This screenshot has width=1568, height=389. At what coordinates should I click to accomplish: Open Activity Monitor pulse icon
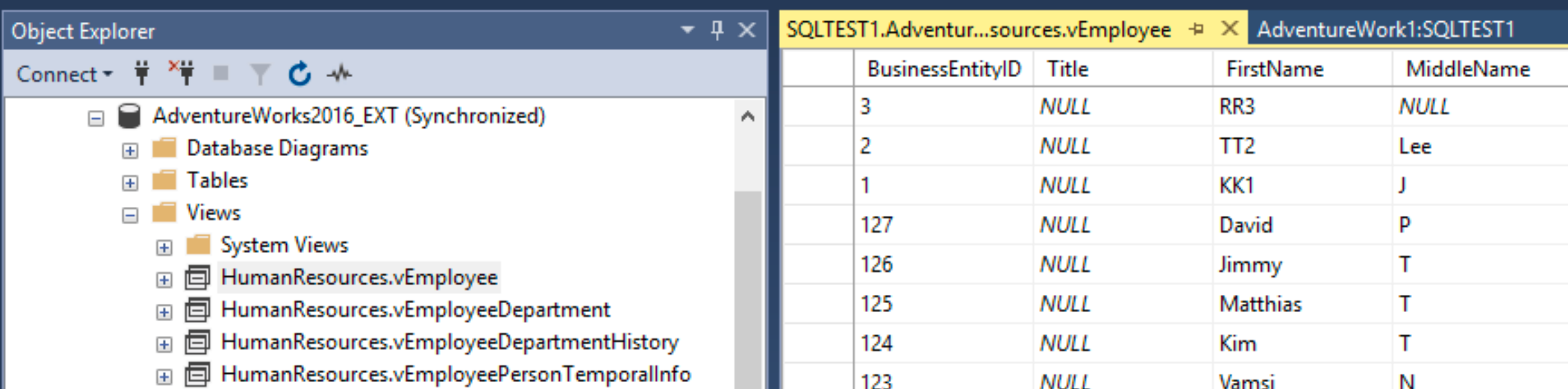[x=339, y=74]
